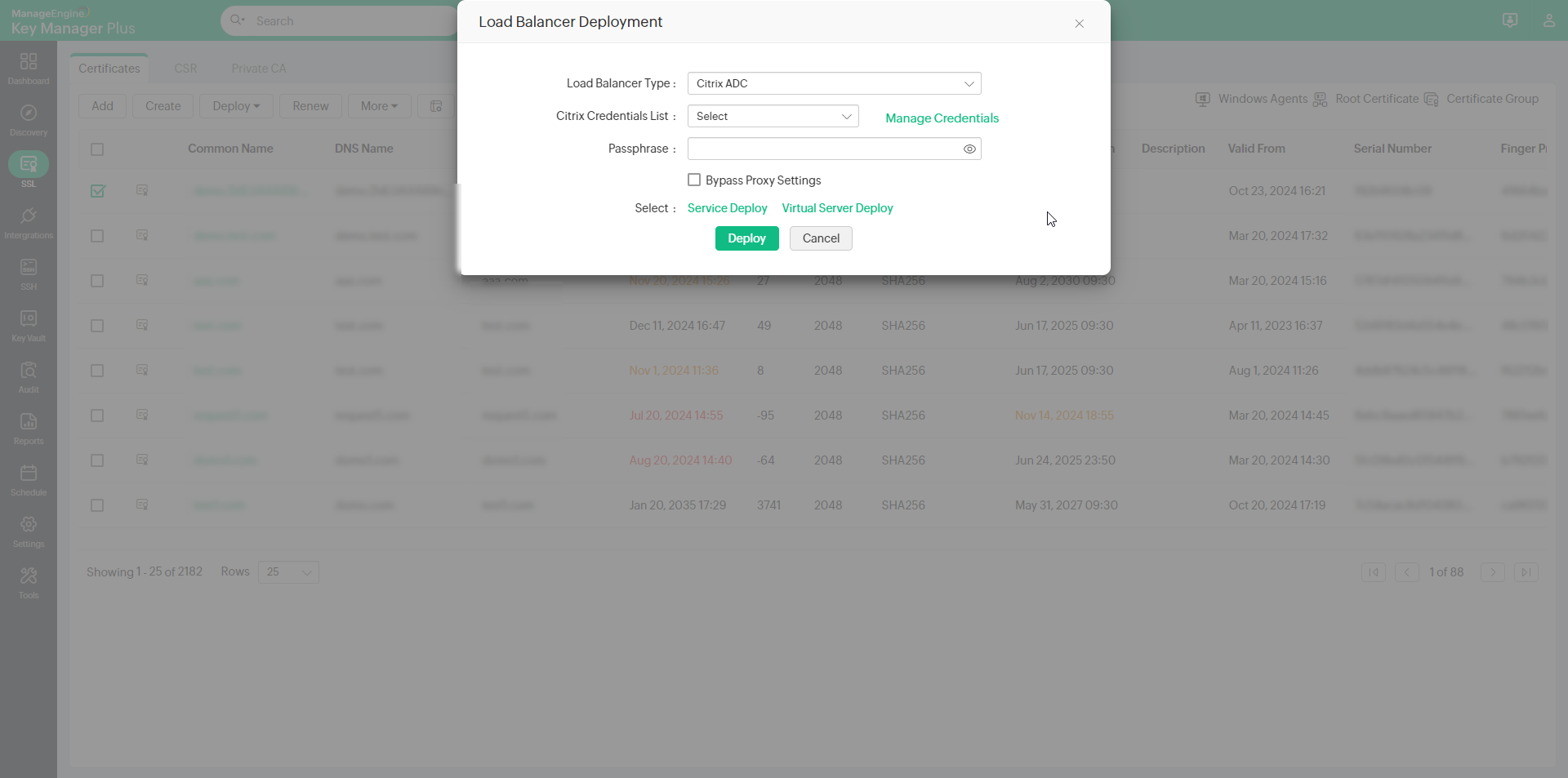Image resolution: width=1568 pixels, height=778 pixels.
Task: Click the column chooser toolbar icon
Action: 436,106
